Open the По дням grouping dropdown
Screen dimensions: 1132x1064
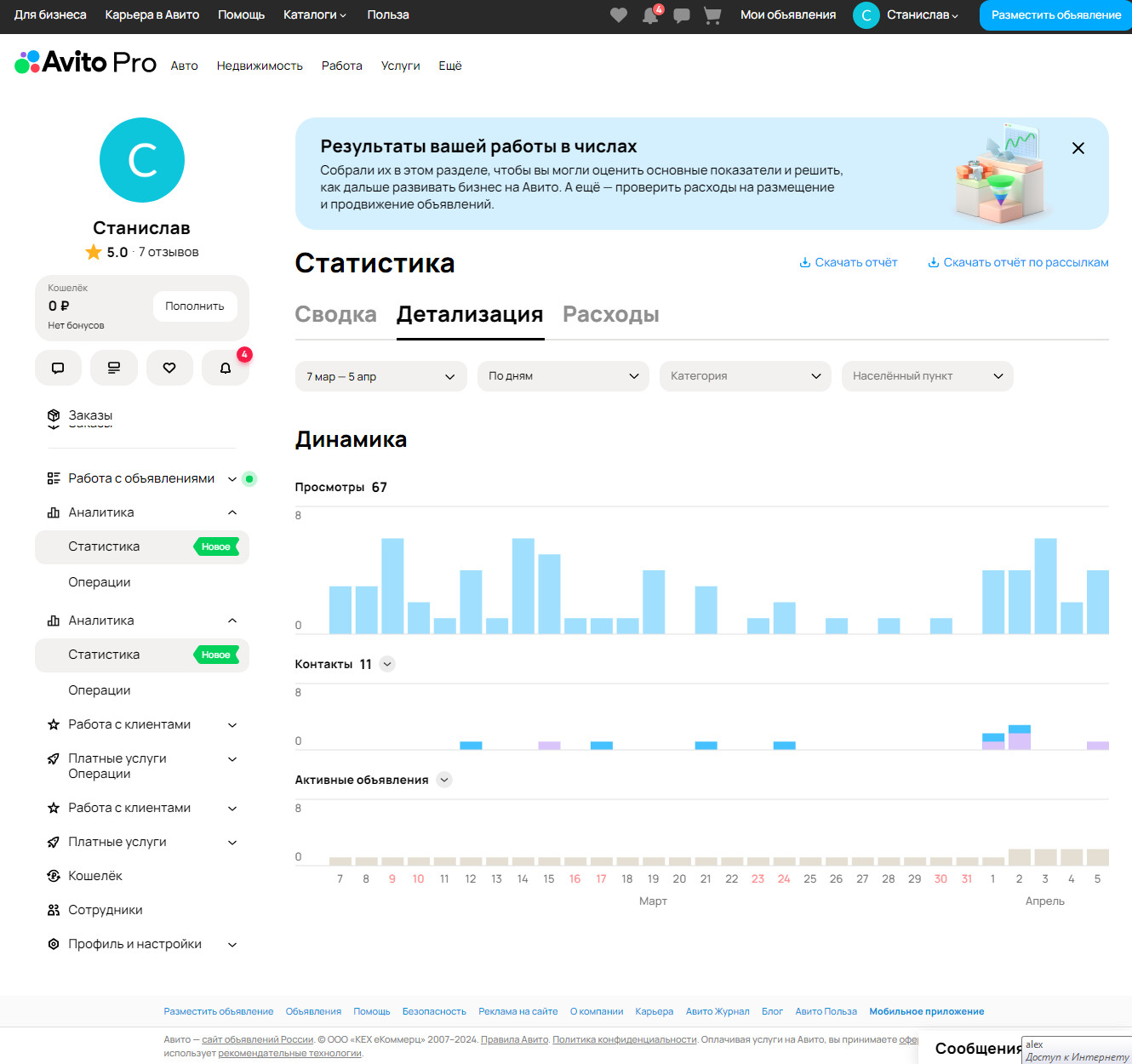tap(563, 376)
